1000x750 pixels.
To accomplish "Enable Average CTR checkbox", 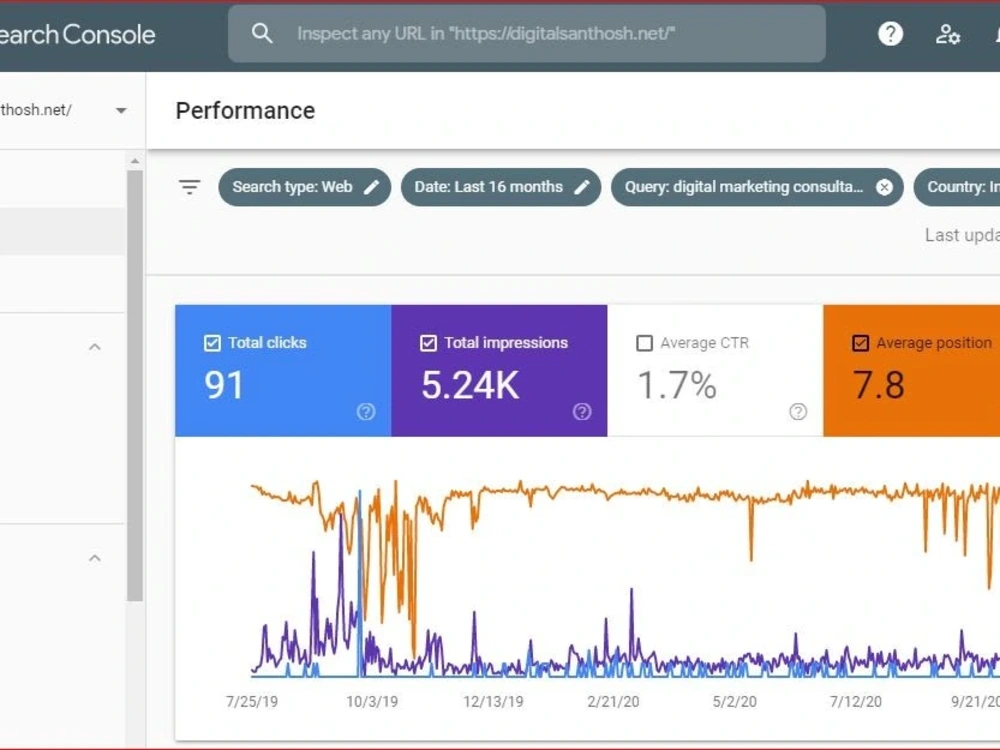I will pos(645,343).
